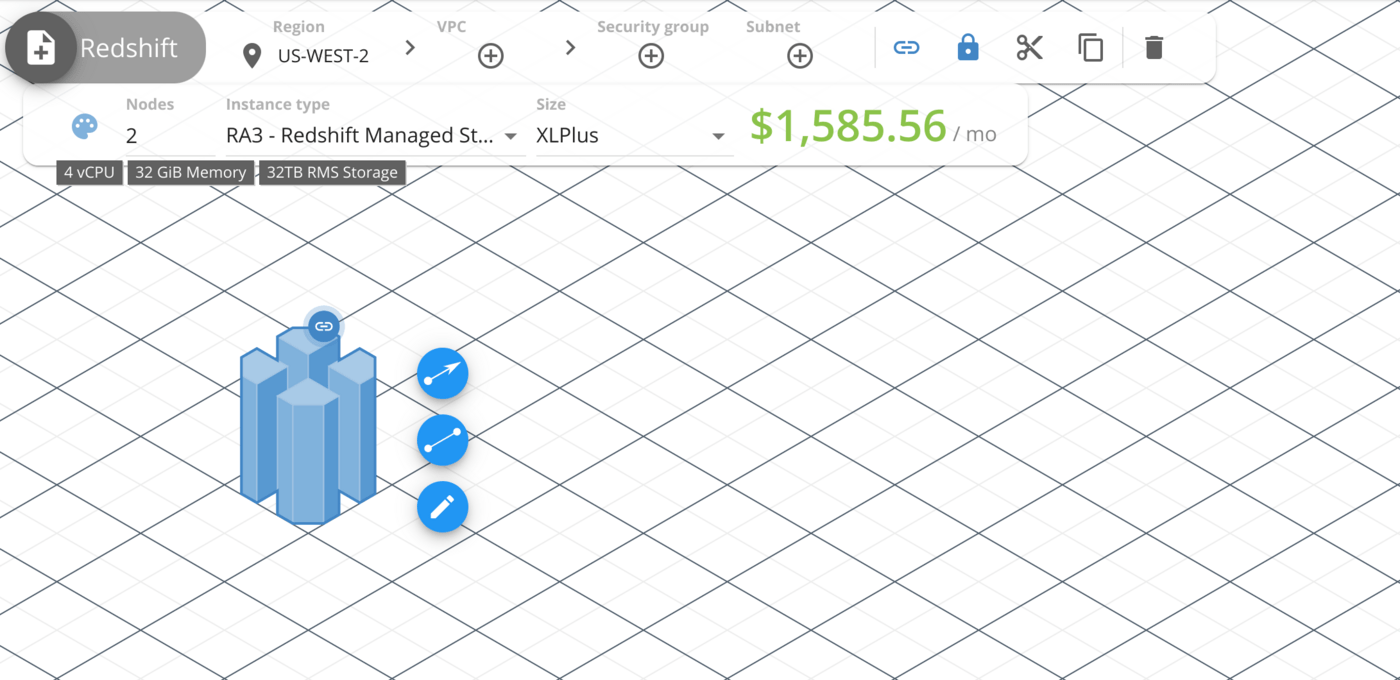Click the Redshift add-file icon button

click(x=41, y=48)
